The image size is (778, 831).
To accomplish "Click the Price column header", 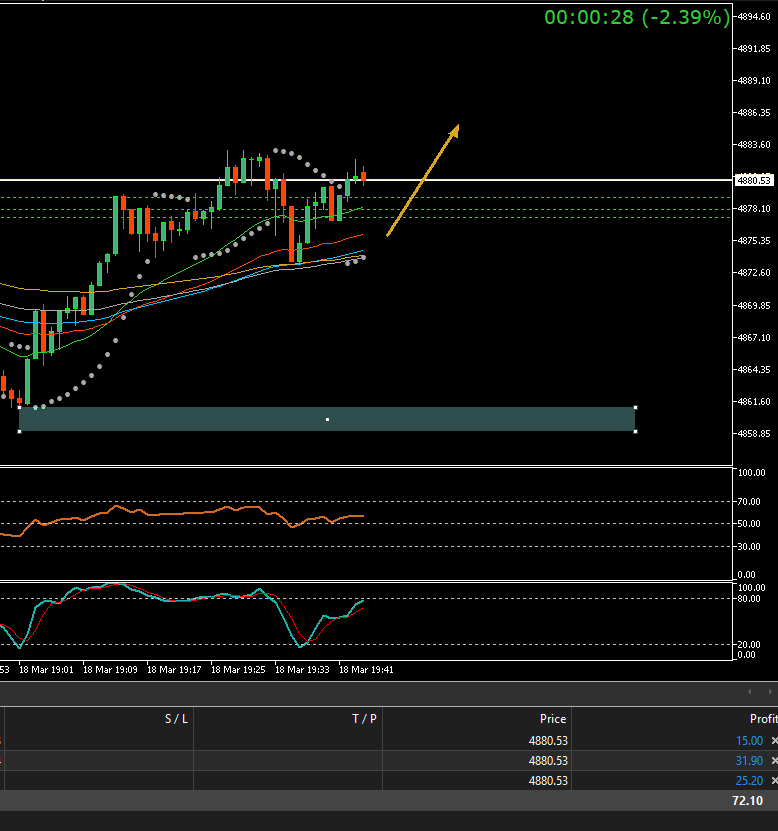I will click(x=553, y=719).
